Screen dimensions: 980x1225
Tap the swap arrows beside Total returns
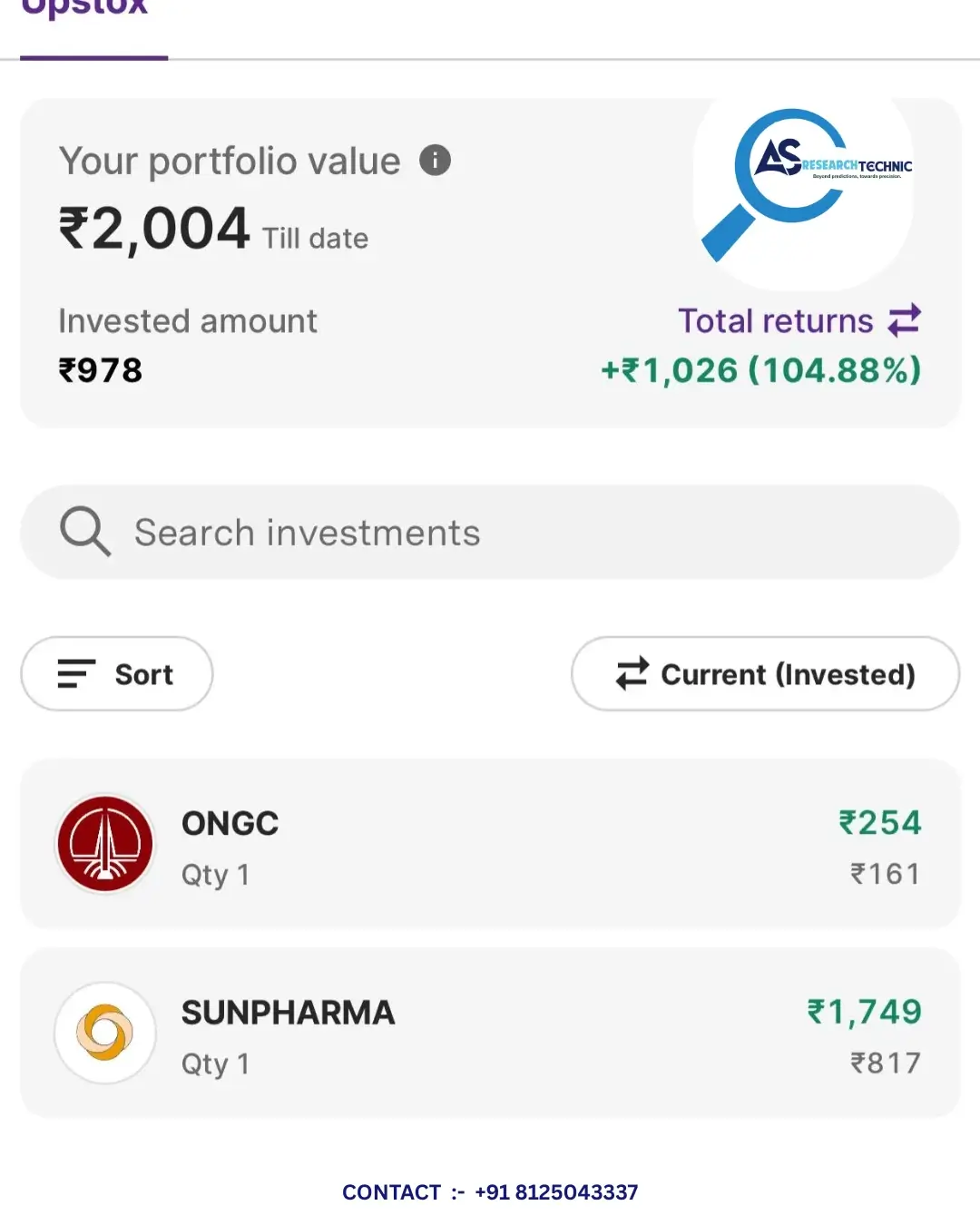tap(905, 320)
